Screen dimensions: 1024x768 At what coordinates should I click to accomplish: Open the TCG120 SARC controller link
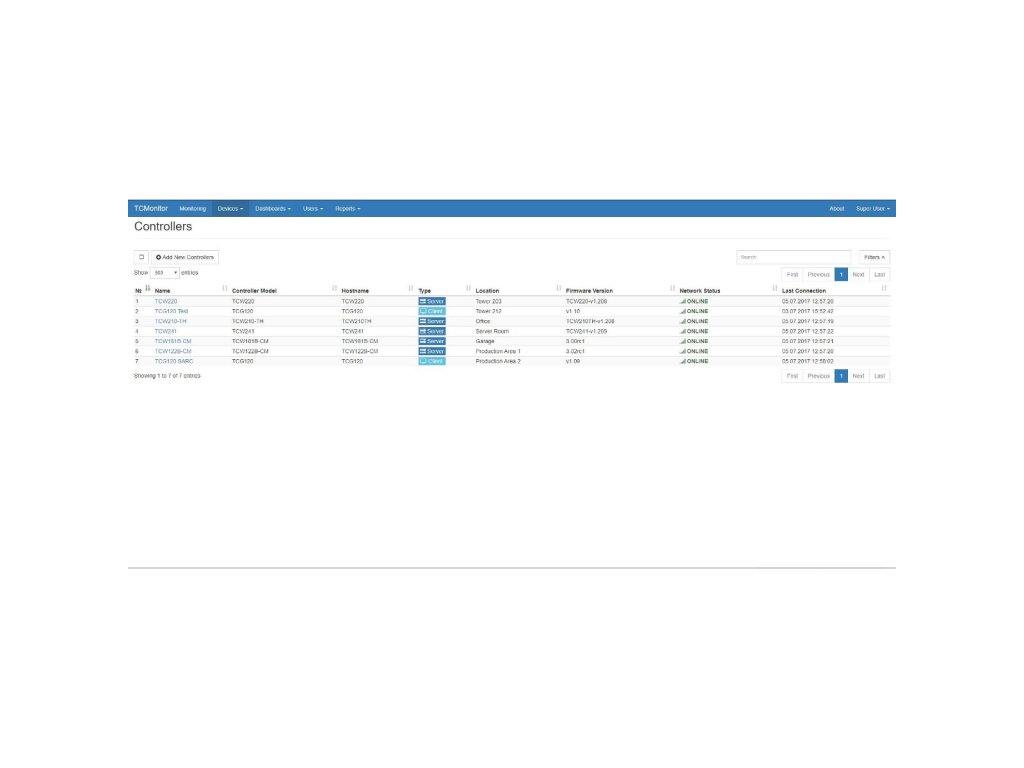(x=173, y=361)
